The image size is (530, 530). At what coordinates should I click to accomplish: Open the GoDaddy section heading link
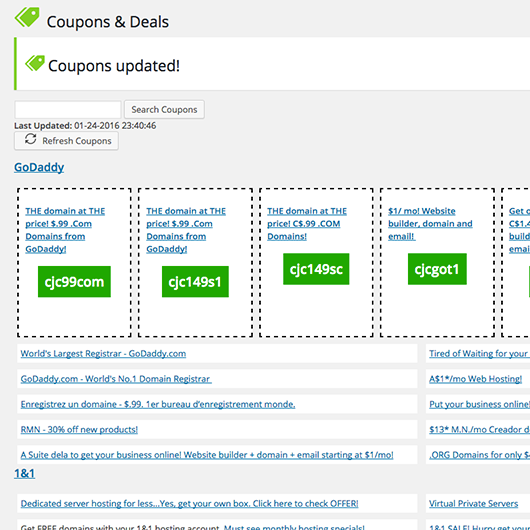tap(39, 167)
